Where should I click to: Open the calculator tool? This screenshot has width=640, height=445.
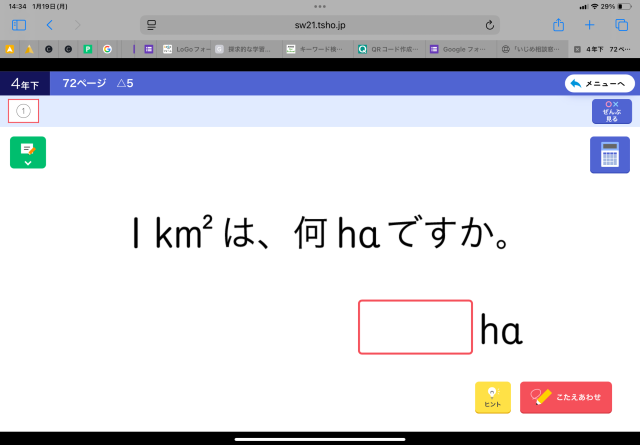pos(609,155)
